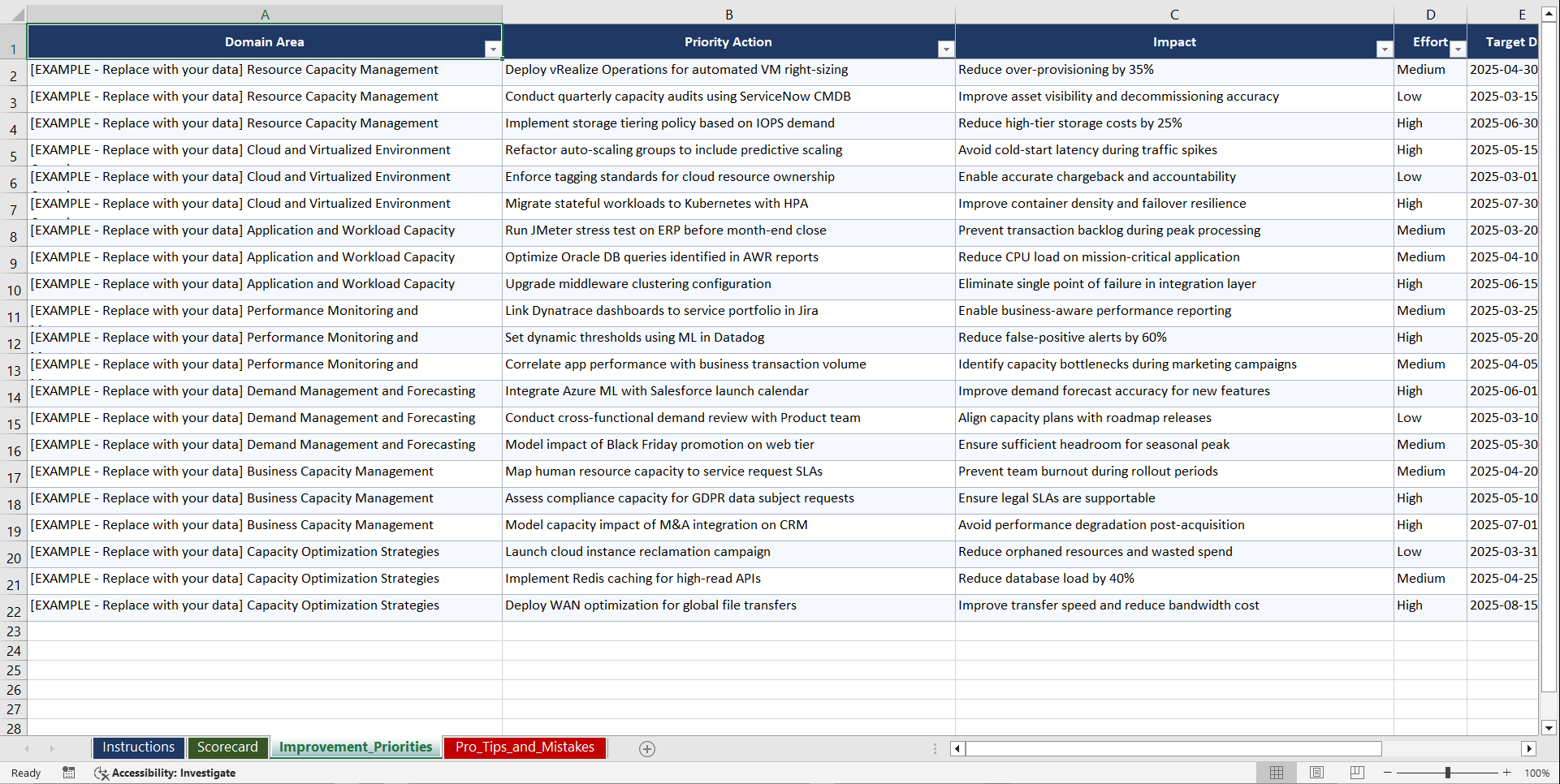Open Page Break Preview from status bar
Viewport: 1560px width, 784px height.
point(1357,773)
